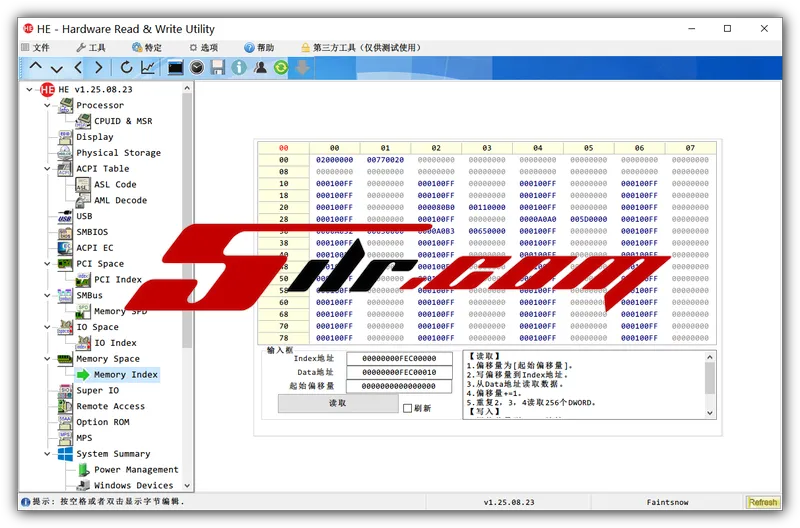Click cell value 00110000 in row 20

point(487,207)
